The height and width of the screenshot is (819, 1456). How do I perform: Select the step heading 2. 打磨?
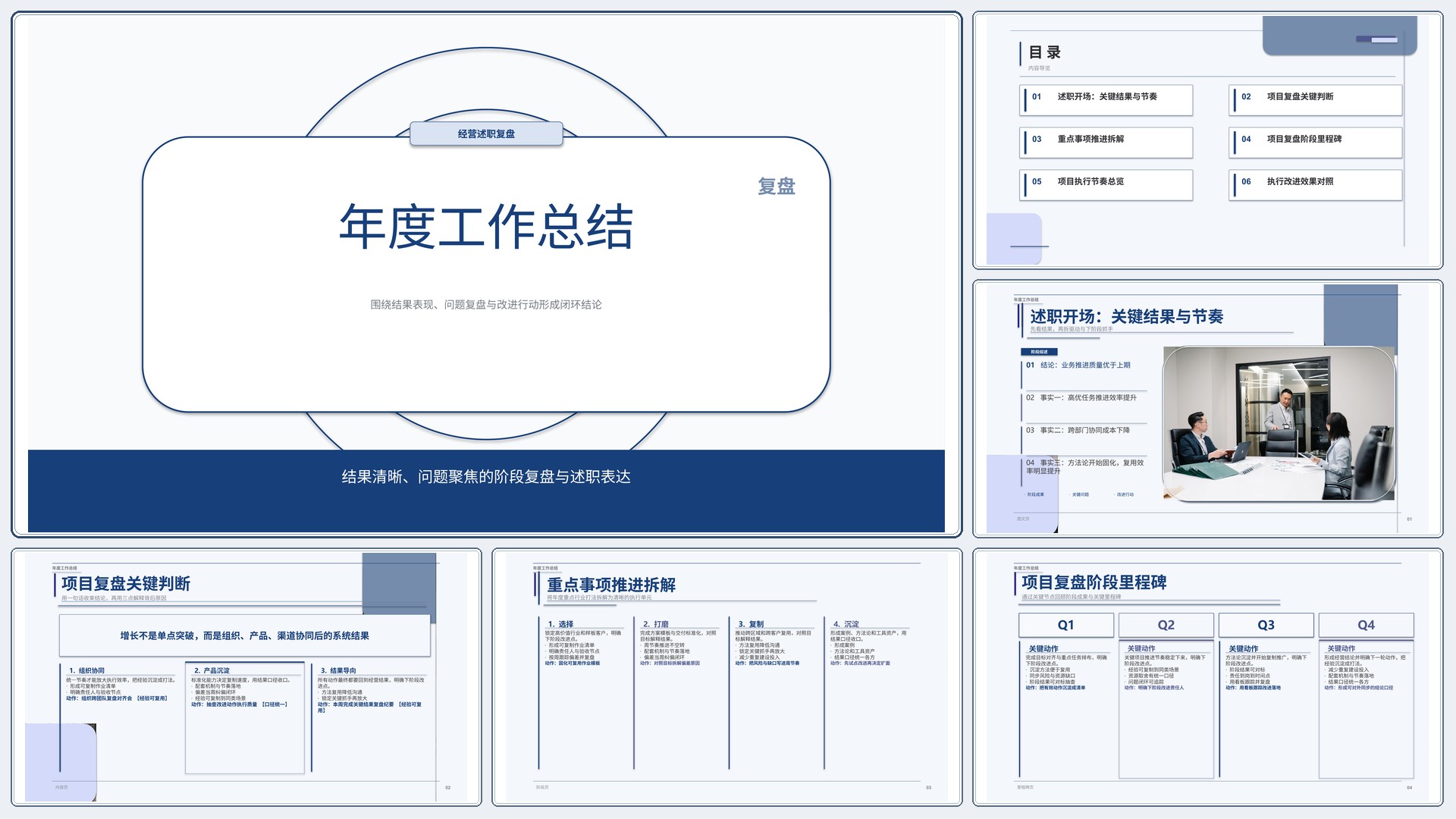[x=655, y=625]
